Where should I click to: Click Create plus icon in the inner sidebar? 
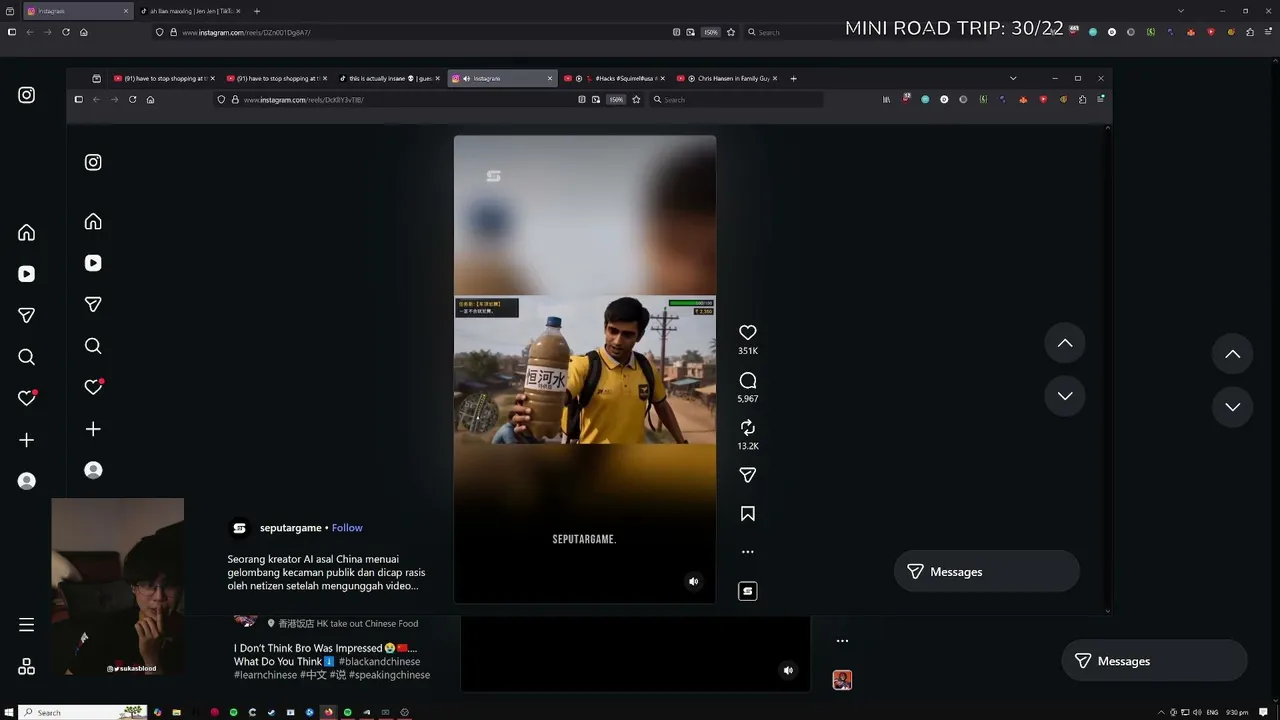pyautogui.click(x=93, y=429)
